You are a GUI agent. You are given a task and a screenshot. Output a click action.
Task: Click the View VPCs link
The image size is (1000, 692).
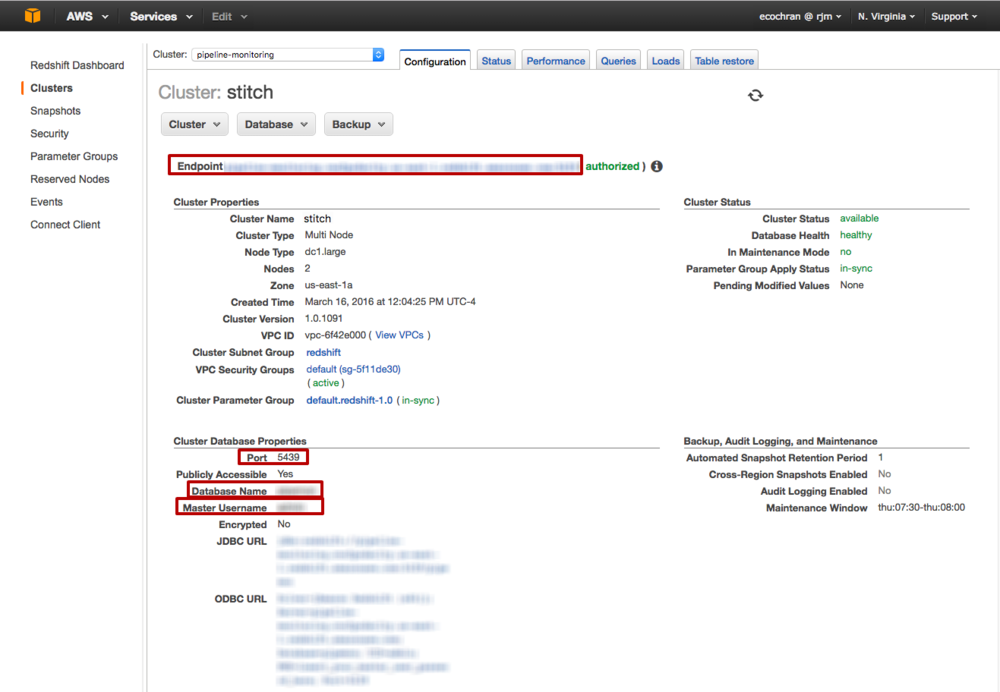click(399, 335)
